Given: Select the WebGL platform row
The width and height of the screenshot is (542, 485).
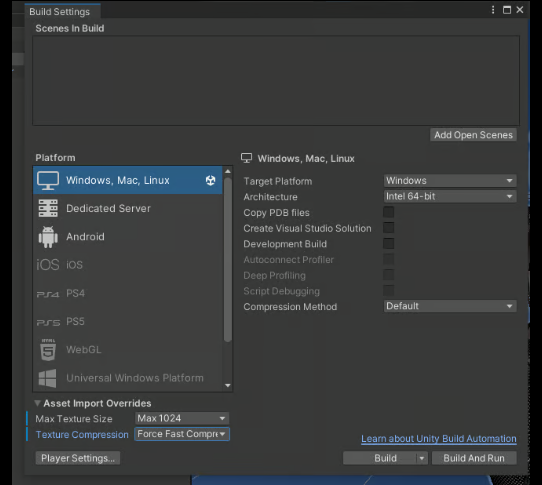Looking at the screenshot, I should tap(128, 350).
